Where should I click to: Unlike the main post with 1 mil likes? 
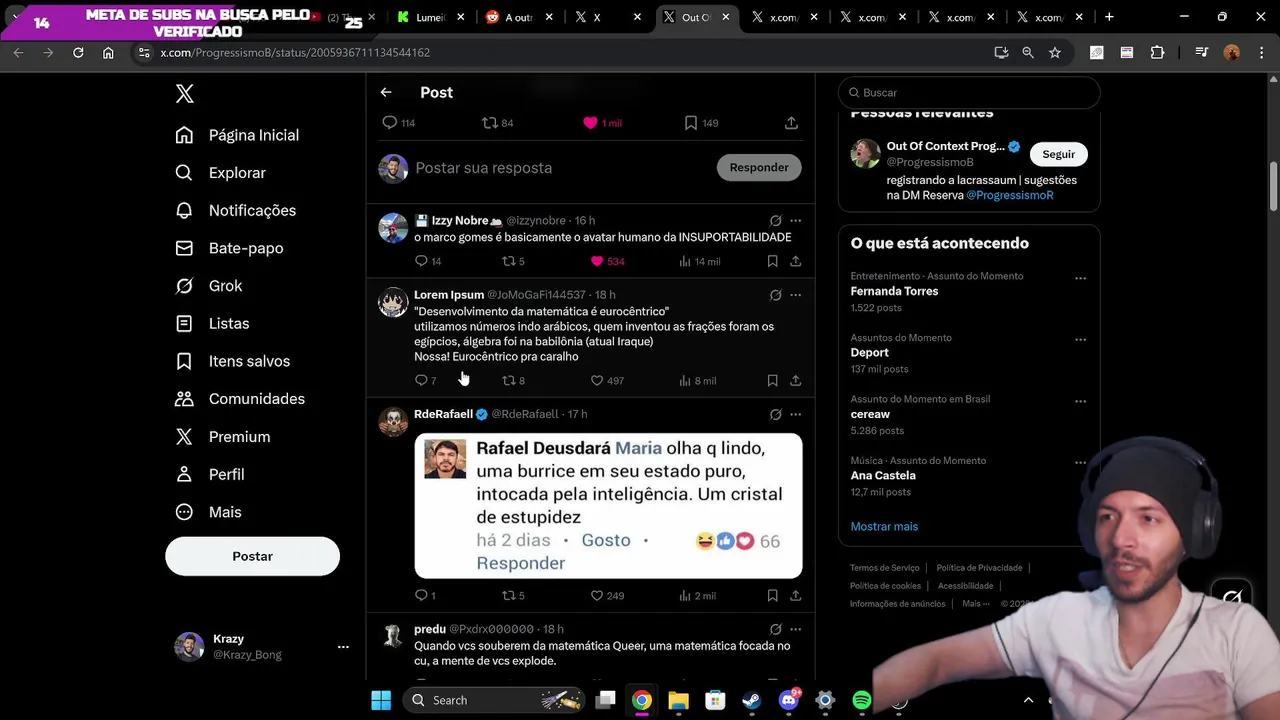[590, 122]
